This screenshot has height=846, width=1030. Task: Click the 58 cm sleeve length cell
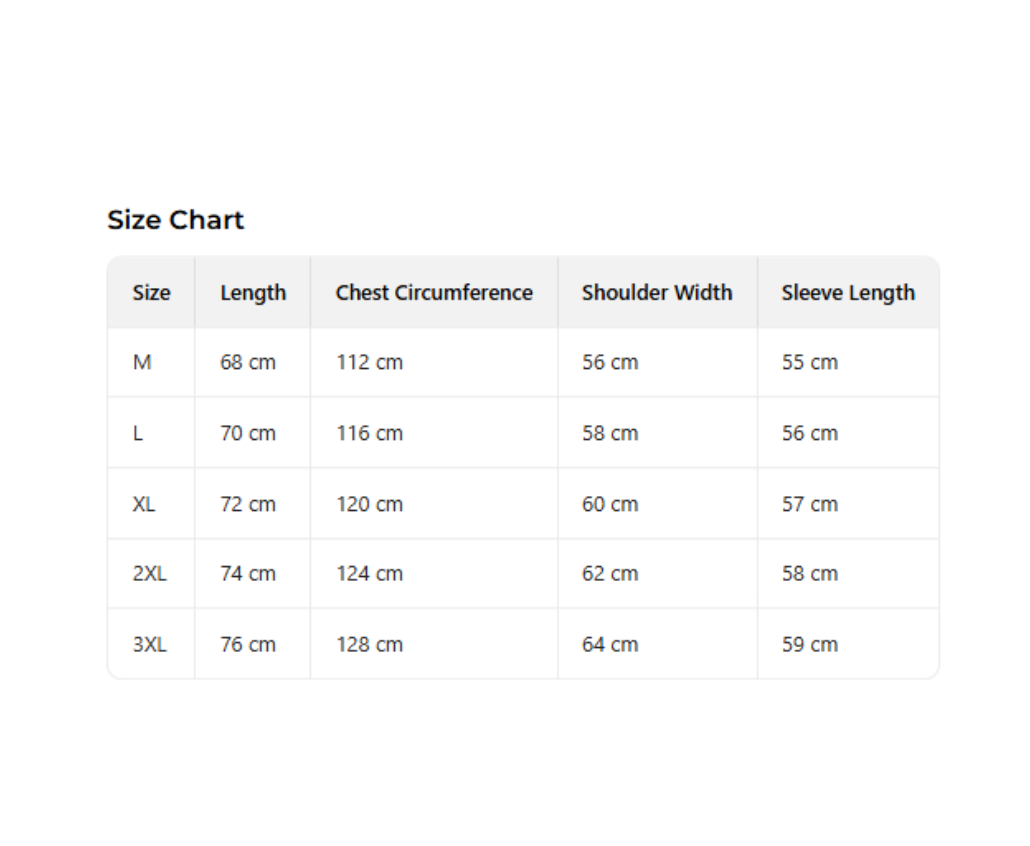pyautogui.click(x=810, y=574)
